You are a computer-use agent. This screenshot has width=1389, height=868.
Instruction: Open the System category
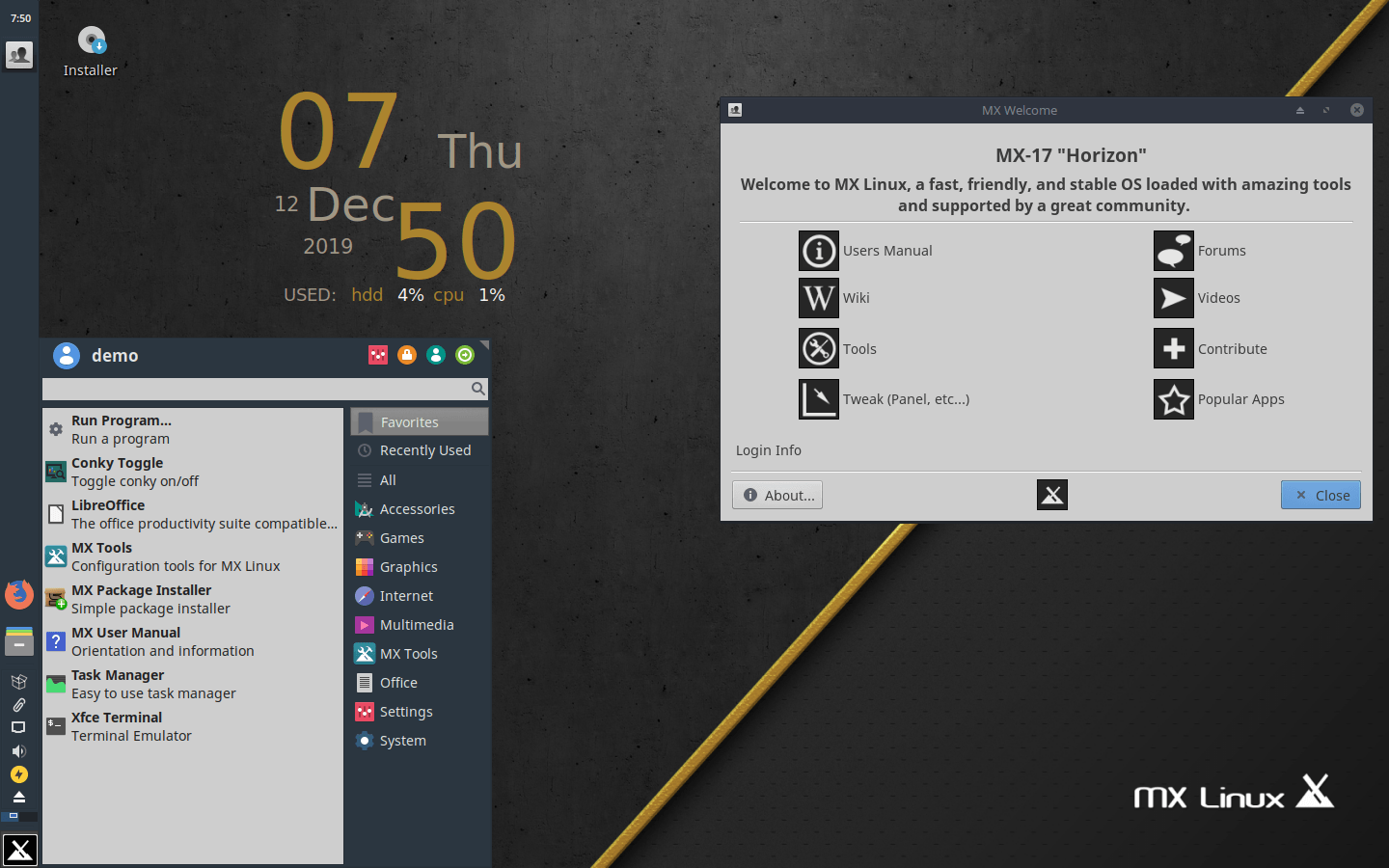[420, 740]
